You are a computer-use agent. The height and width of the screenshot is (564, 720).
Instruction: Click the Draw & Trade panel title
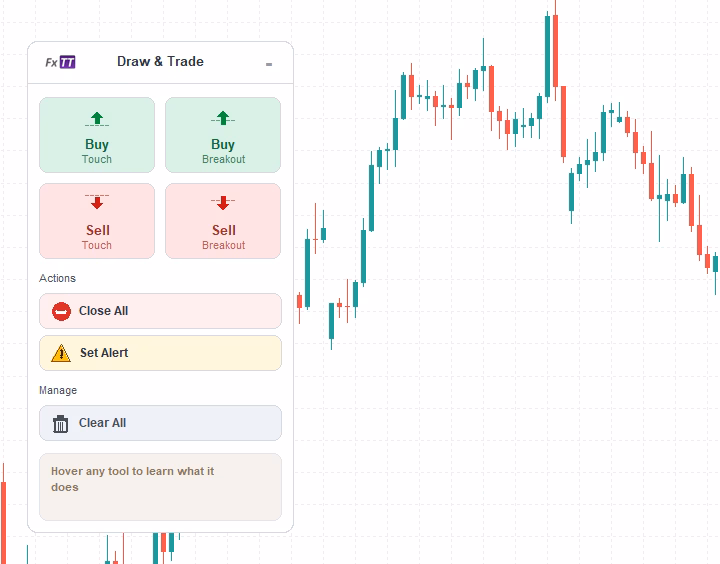point(160,62)
